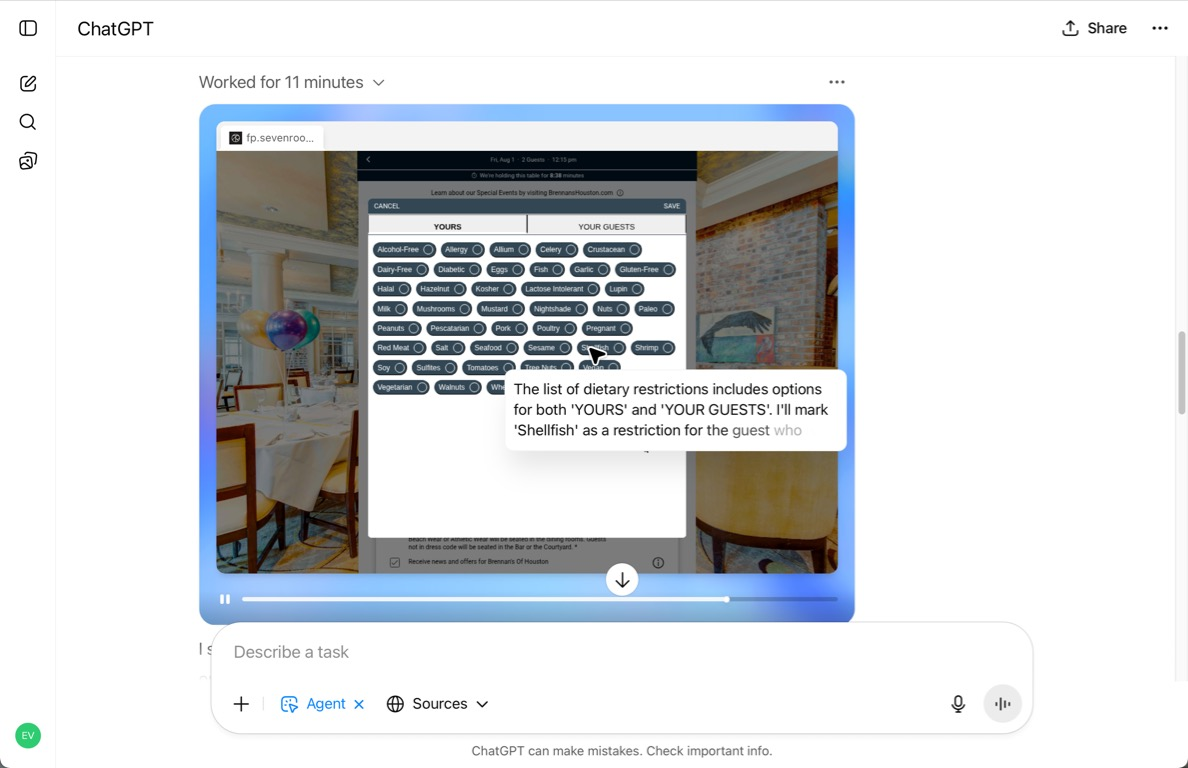Screen dimensions: 1188x768
Task: Click the Share button
Action: point(1094,28)
